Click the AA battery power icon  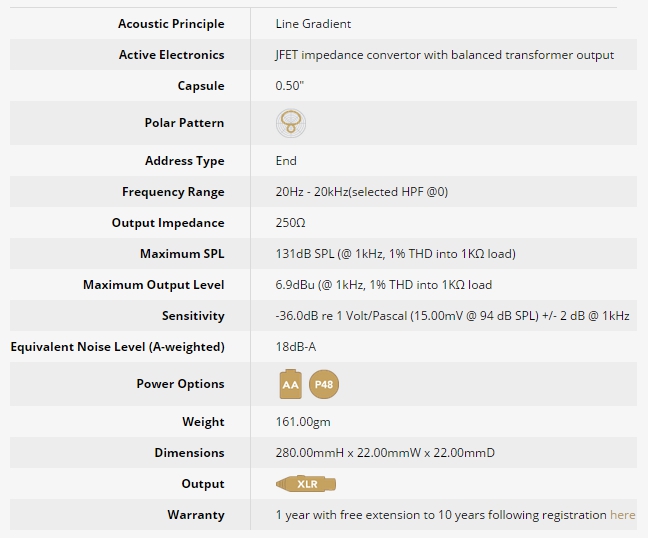coord(291,384)
